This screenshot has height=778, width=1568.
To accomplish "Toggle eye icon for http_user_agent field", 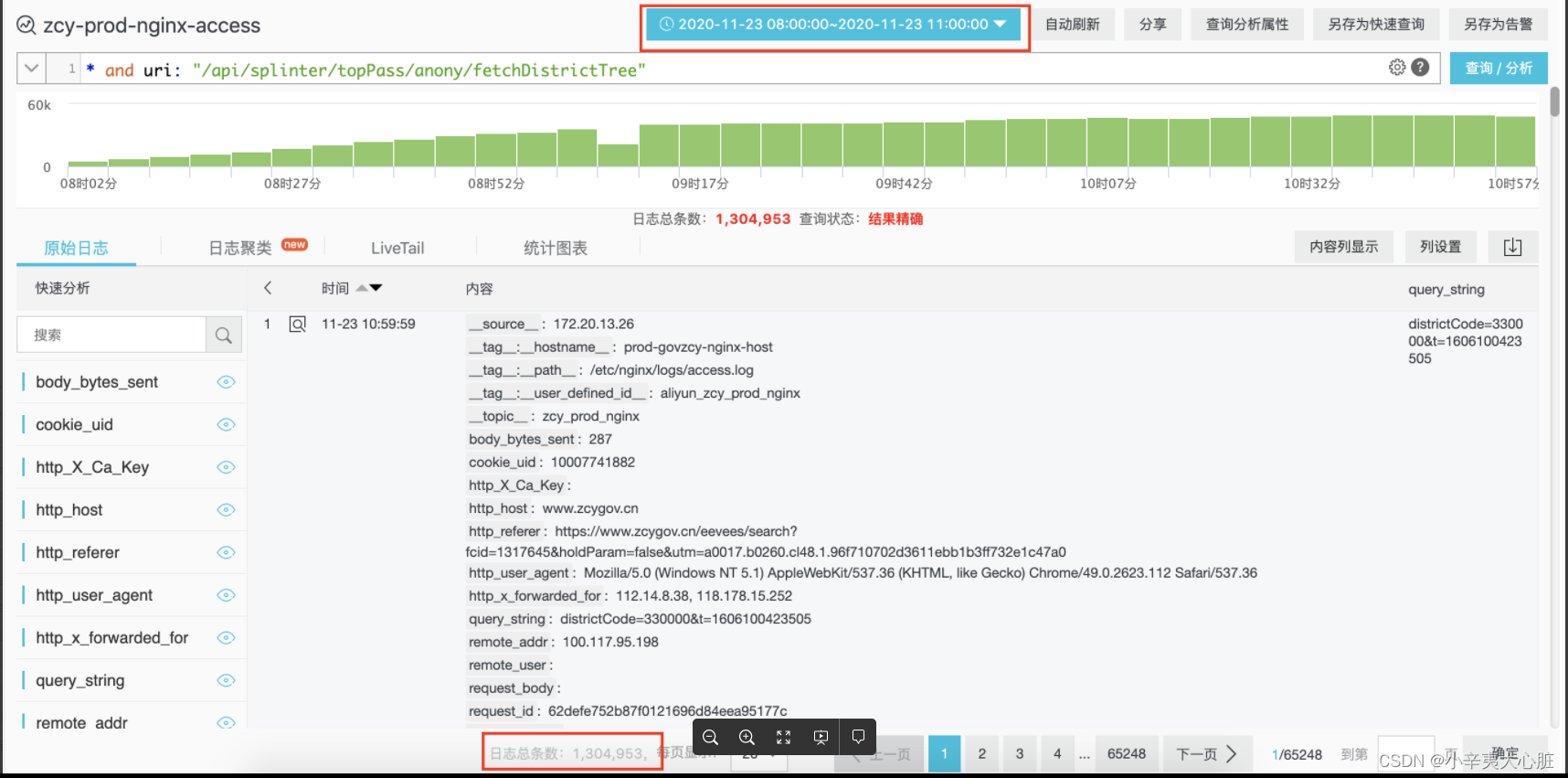I will (226, 595).
